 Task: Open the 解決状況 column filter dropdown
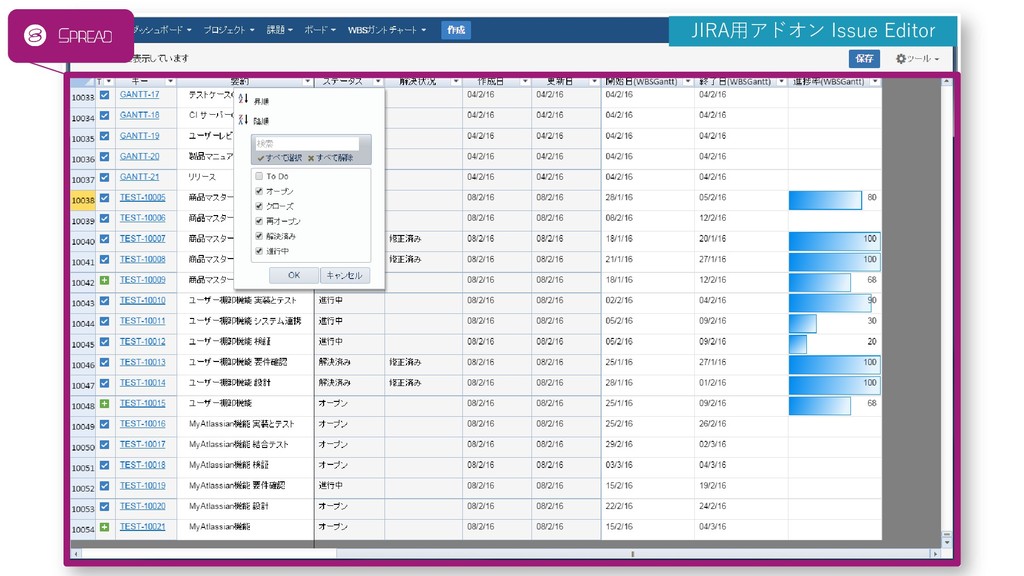click(455, 82)
